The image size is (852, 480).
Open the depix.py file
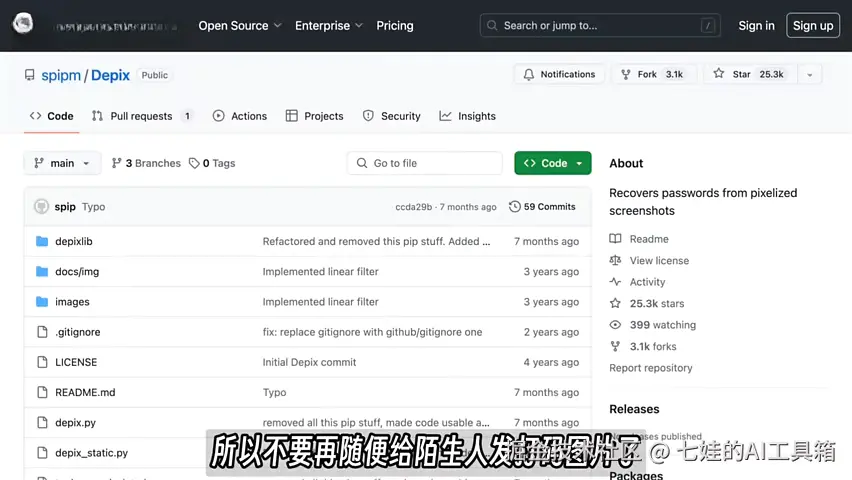76,422
